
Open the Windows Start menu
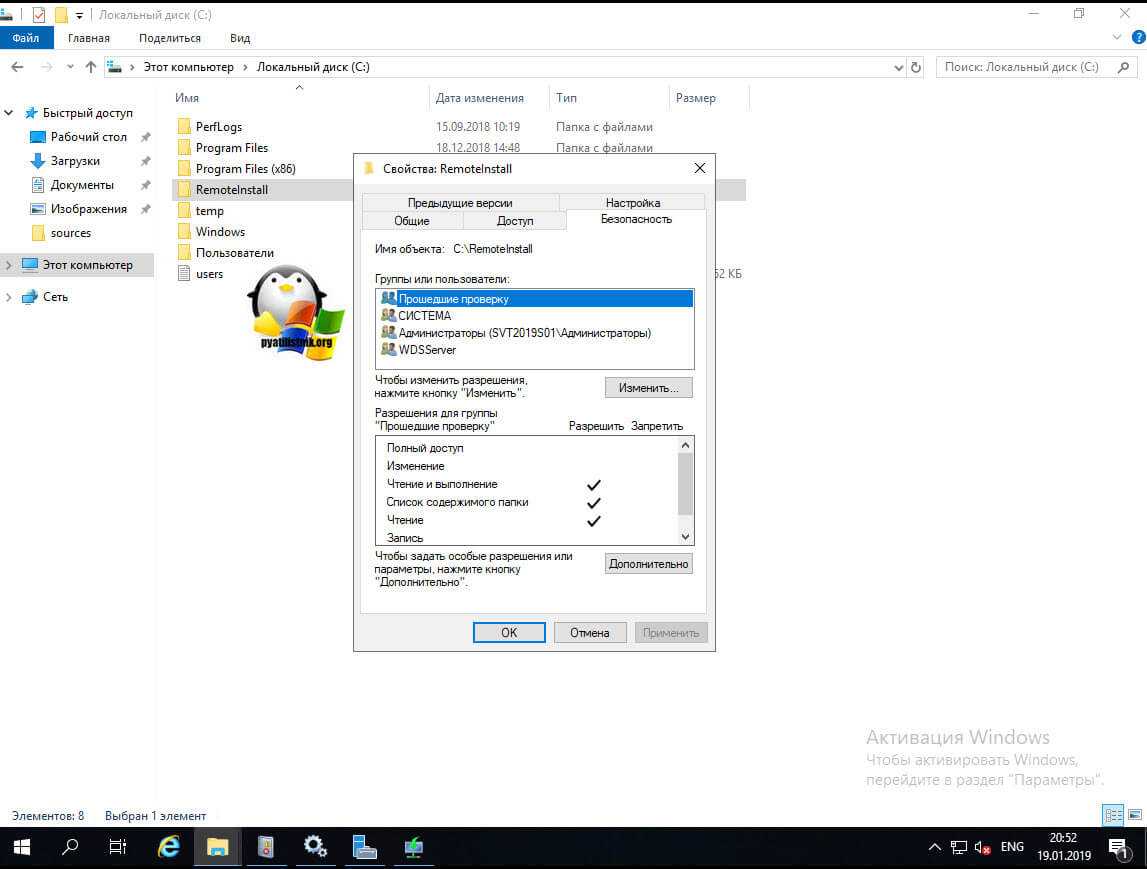[x=22, y=847]
